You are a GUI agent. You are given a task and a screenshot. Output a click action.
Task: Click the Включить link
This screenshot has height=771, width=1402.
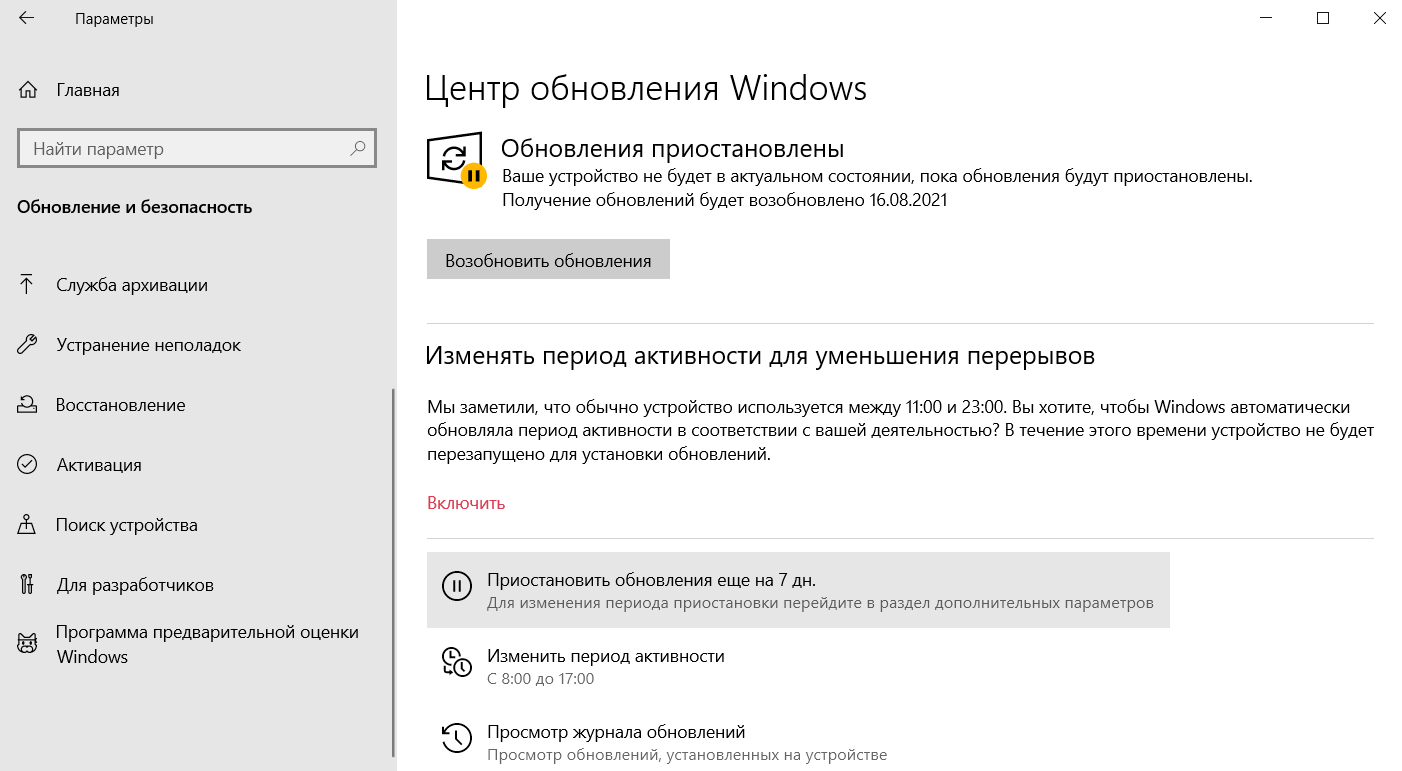pyautogui.click(x=466, y=503)
